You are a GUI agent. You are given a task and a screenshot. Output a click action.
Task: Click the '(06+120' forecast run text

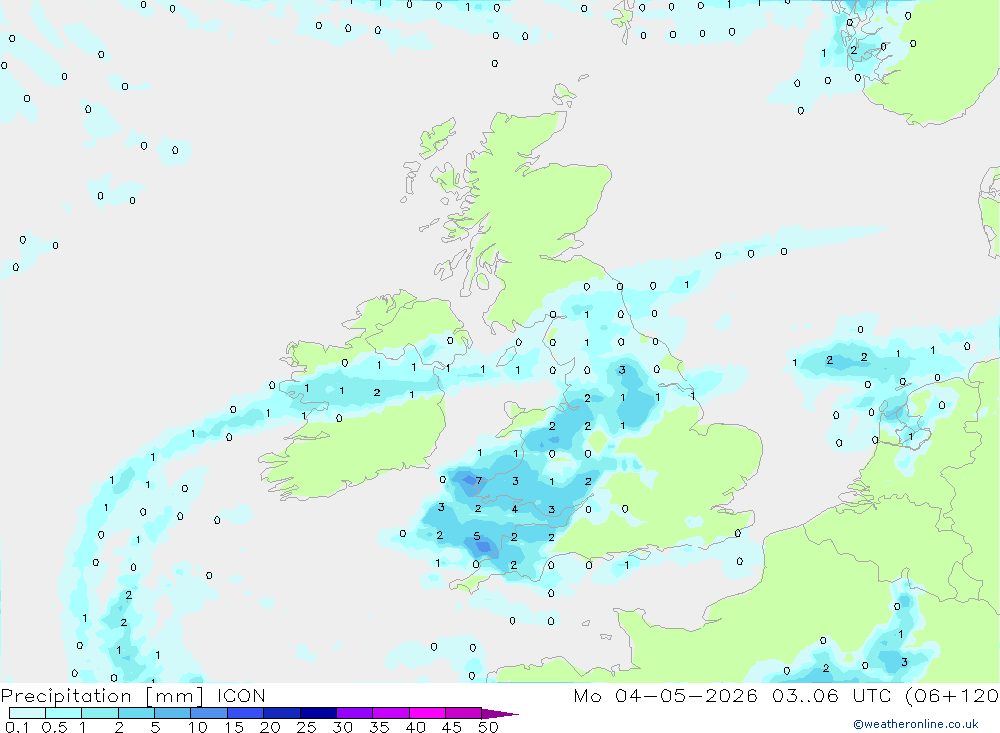952,696
